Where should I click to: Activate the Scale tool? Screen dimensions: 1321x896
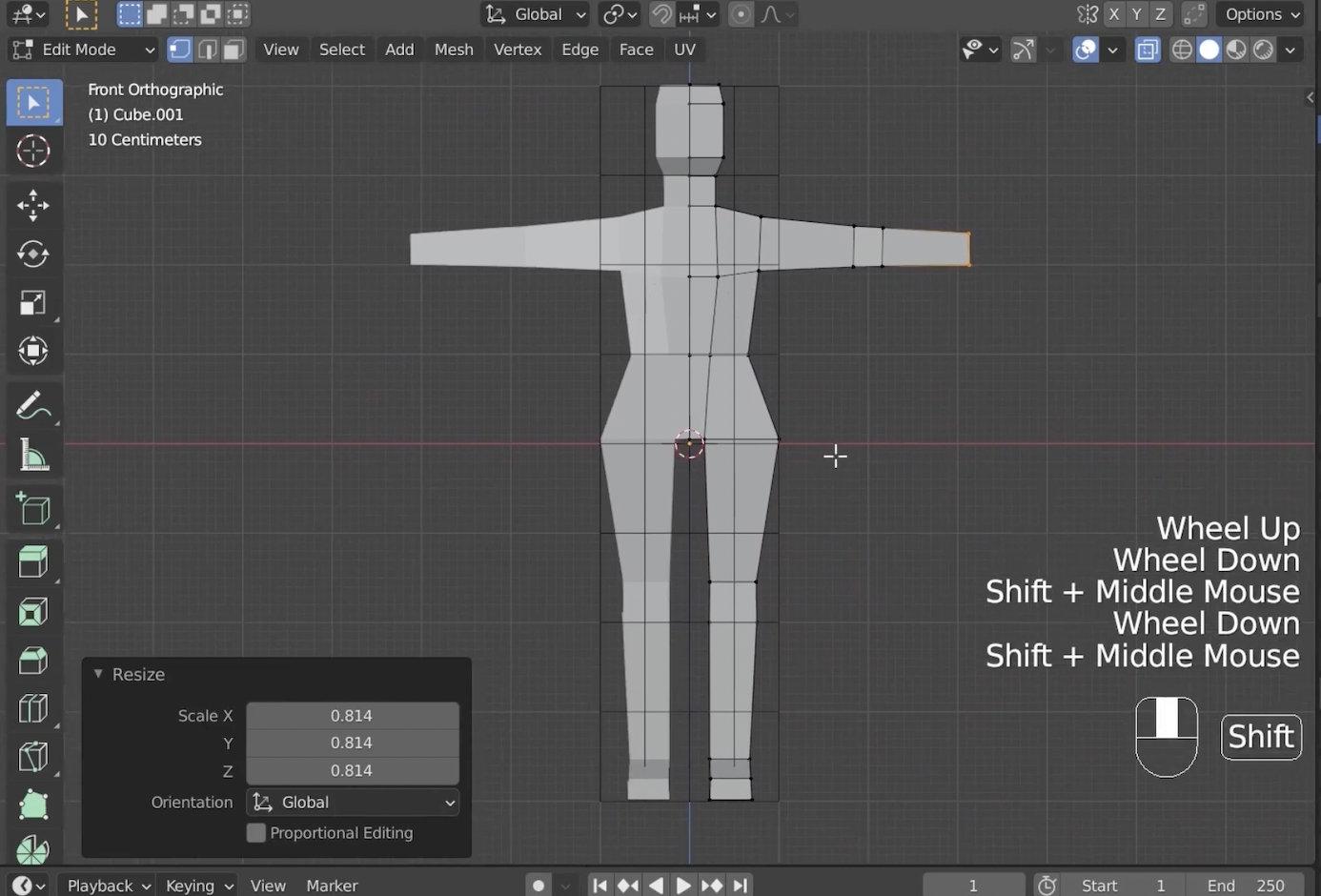[x=32, y=303]
